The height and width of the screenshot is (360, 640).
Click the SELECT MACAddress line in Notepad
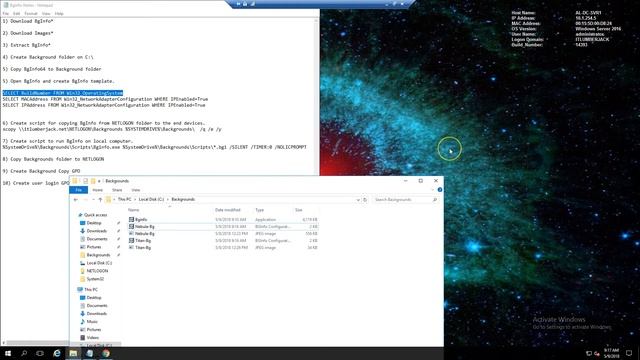point(105,99)
